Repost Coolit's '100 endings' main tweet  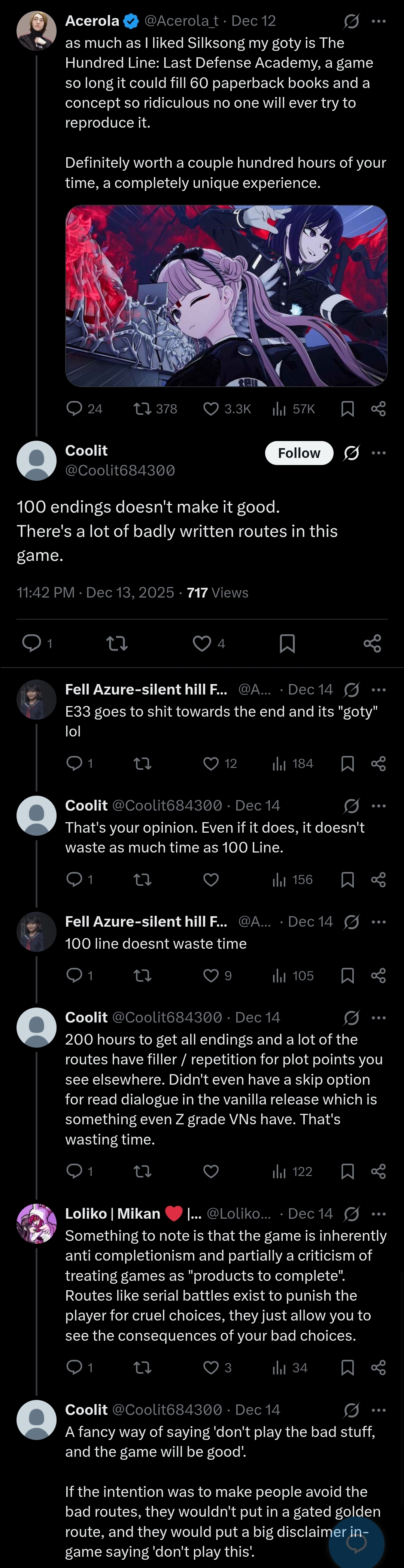click(117, 643)
